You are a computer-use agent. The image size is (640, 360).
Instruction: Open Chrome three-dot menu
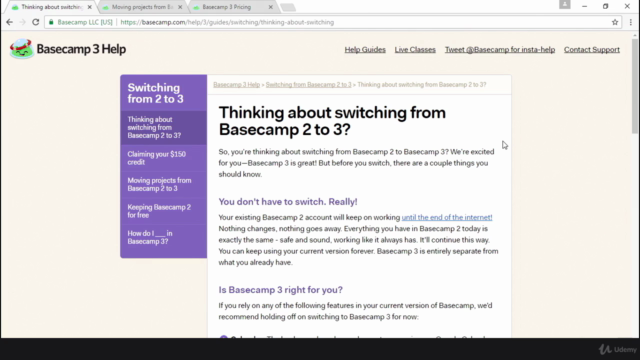pyautogui.click(x=631, y=22)
